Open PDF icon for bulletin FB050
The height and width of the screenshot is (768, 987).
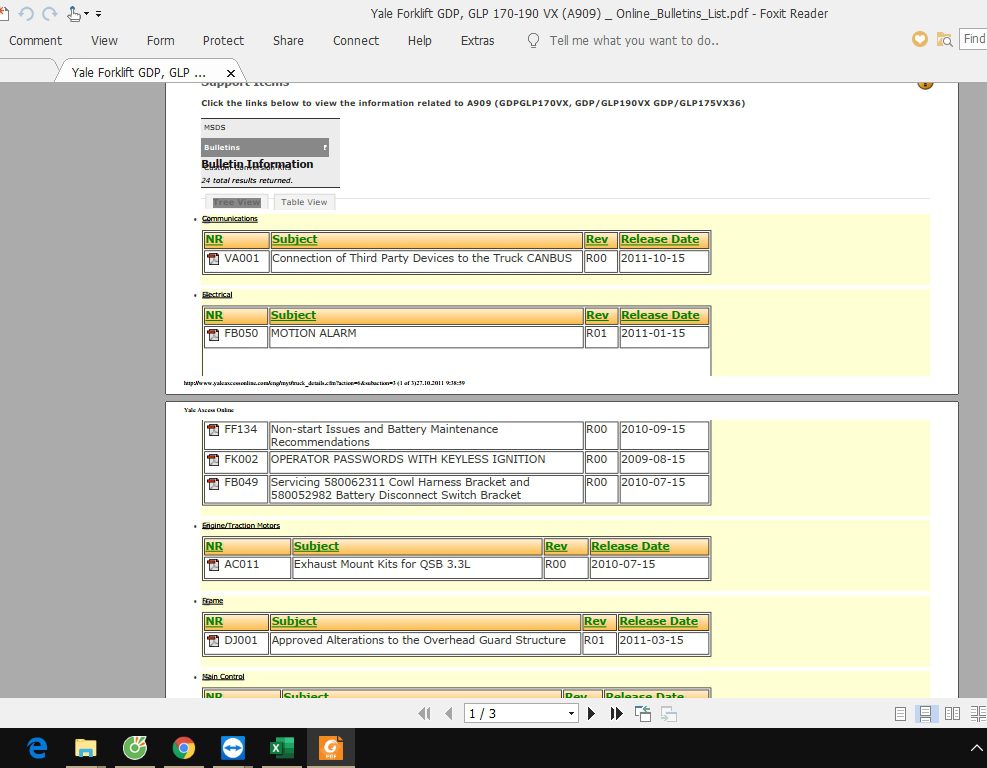click(213, 334)
